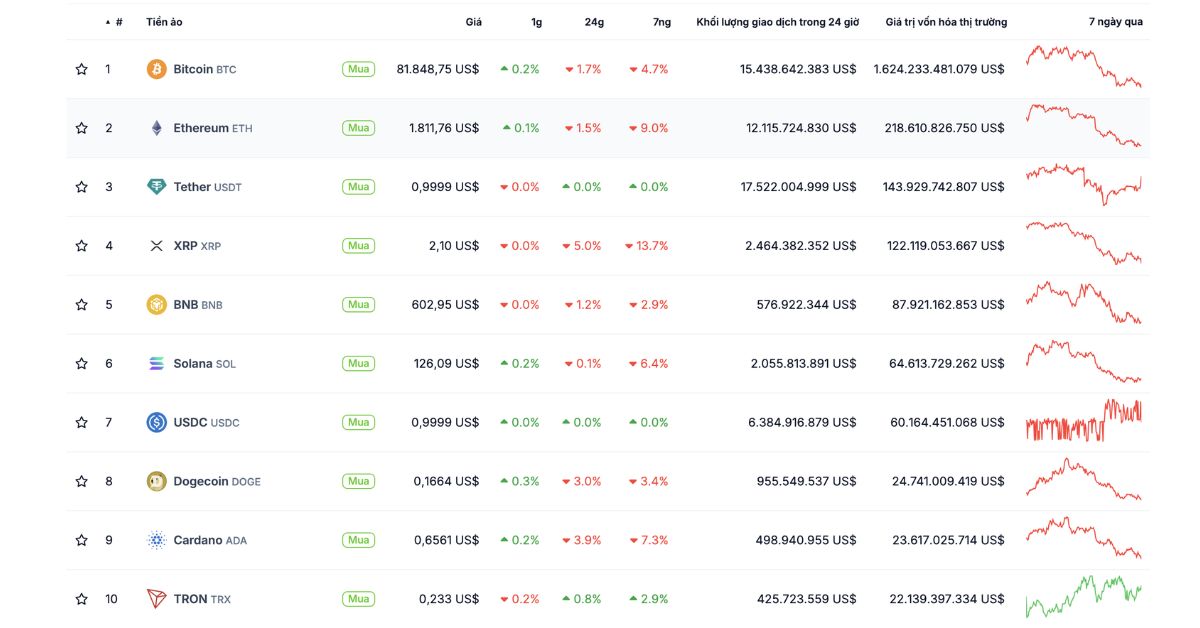Click the Ethereum diamond logo icon
This screenshot has height=628, width=1200.
pos(156,128)
